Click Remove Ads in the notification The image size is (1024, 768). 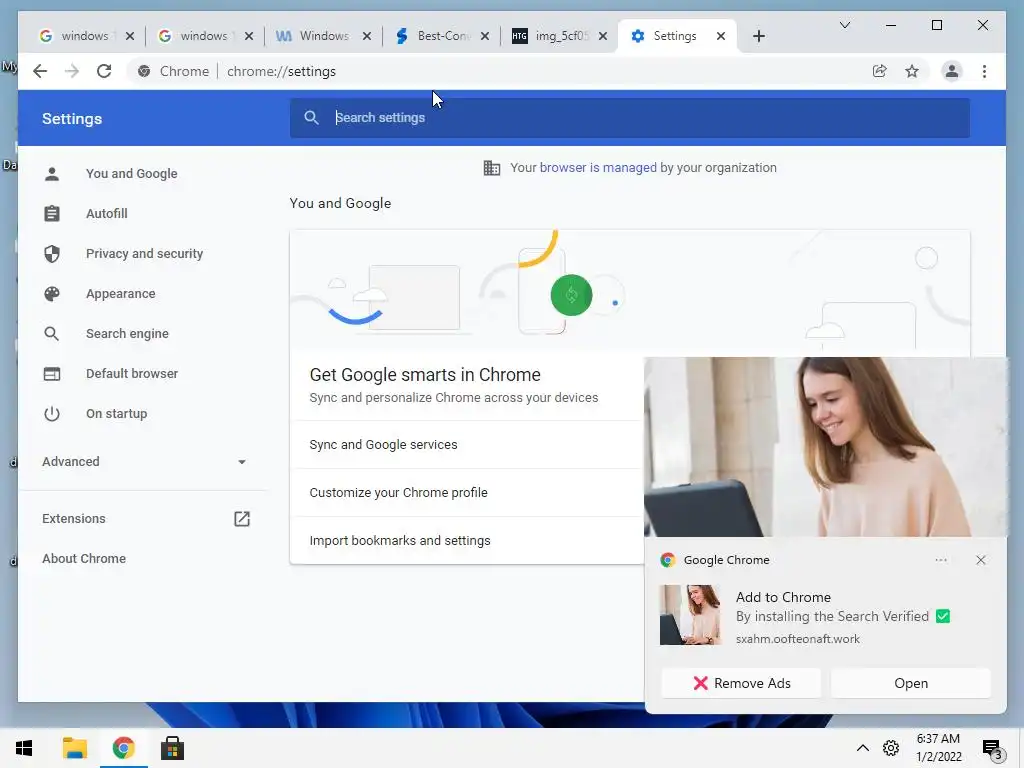point(741,683)
